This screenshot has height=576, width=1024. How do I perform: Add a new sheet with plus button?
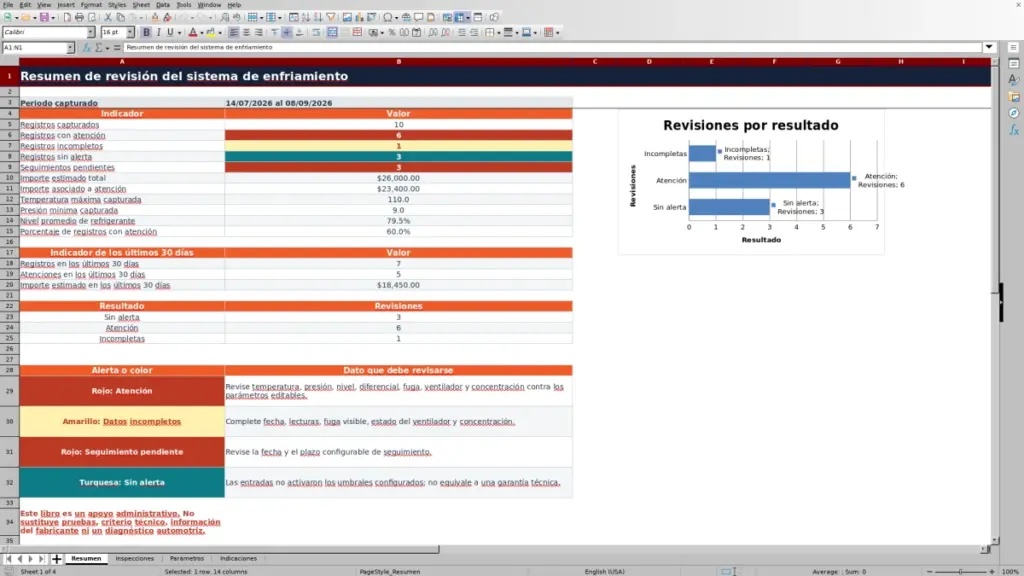[56, 558]
